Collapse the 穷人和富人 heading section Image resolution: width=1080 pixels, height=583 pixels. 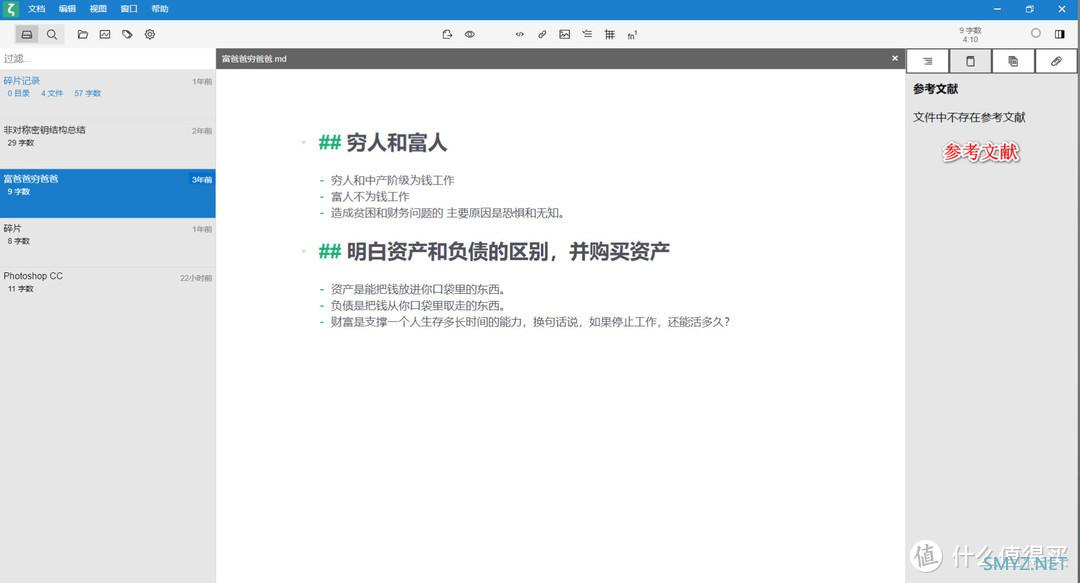tap(303, 143)
